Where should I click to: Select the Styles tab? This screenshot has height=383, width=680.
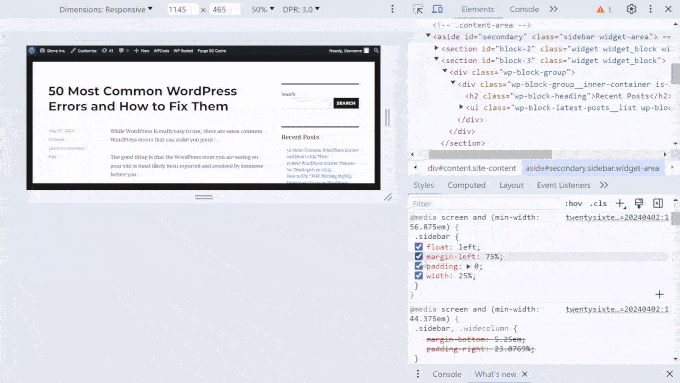424,185
